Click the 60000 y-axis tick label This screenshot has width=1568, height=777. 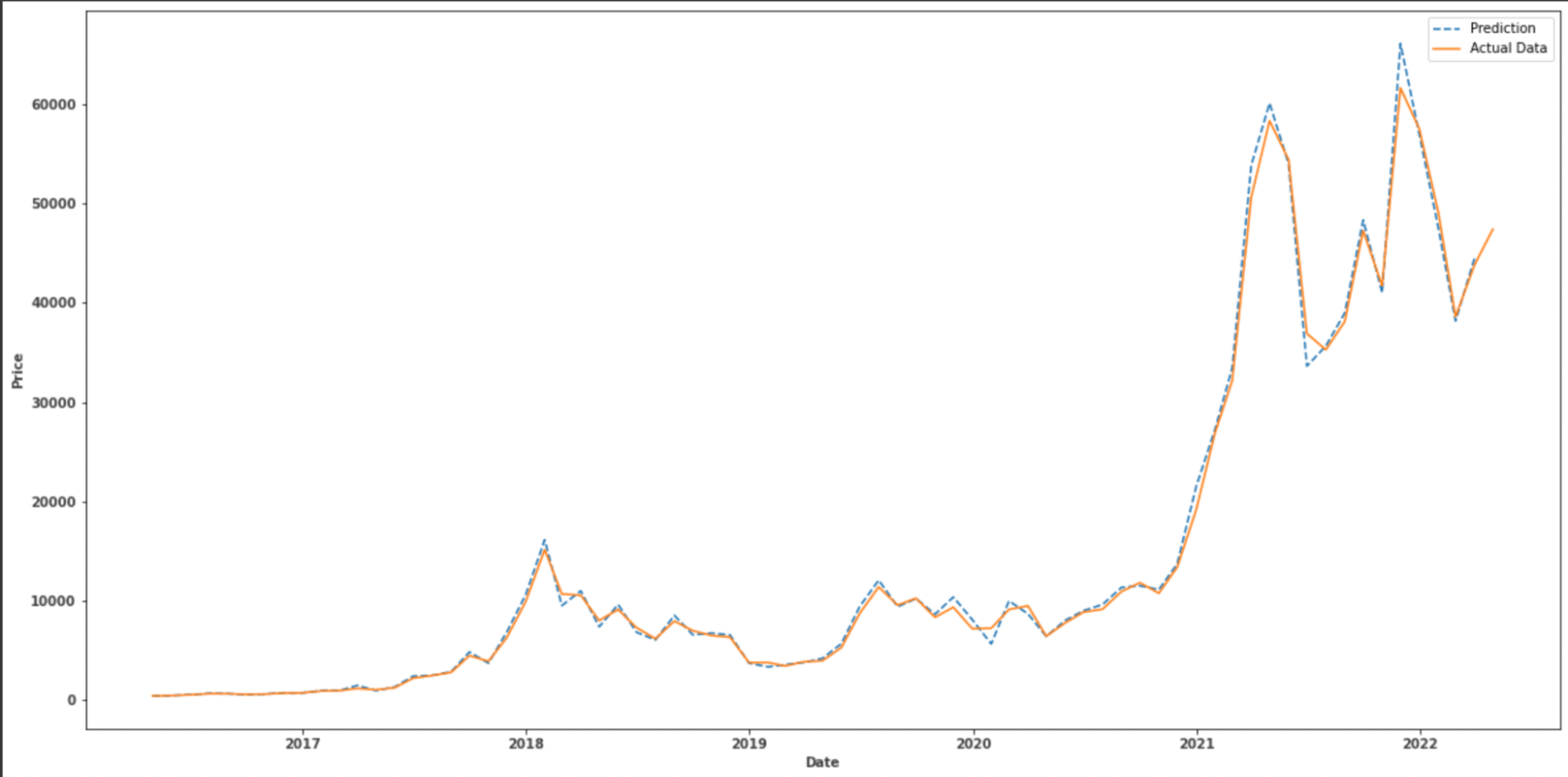[53, 105]
